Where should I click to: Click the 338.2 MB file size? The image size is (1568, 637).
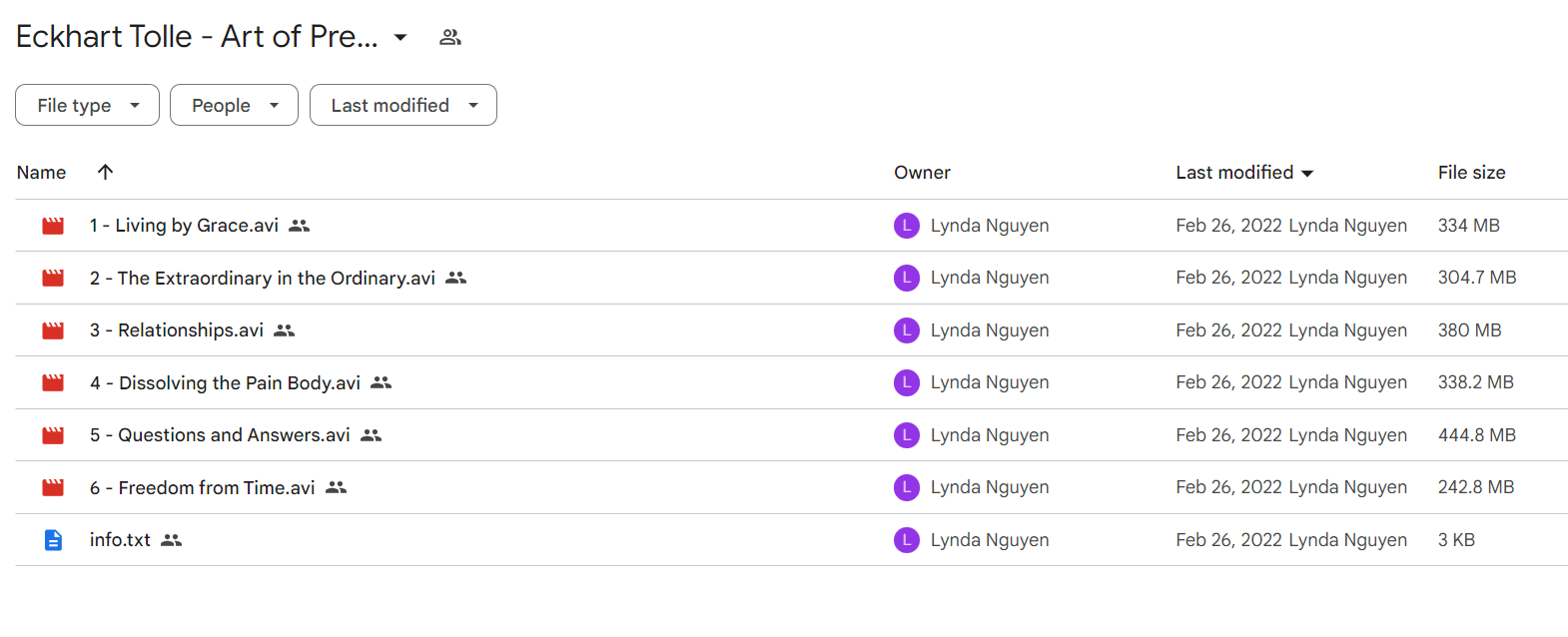[1476, 382]
